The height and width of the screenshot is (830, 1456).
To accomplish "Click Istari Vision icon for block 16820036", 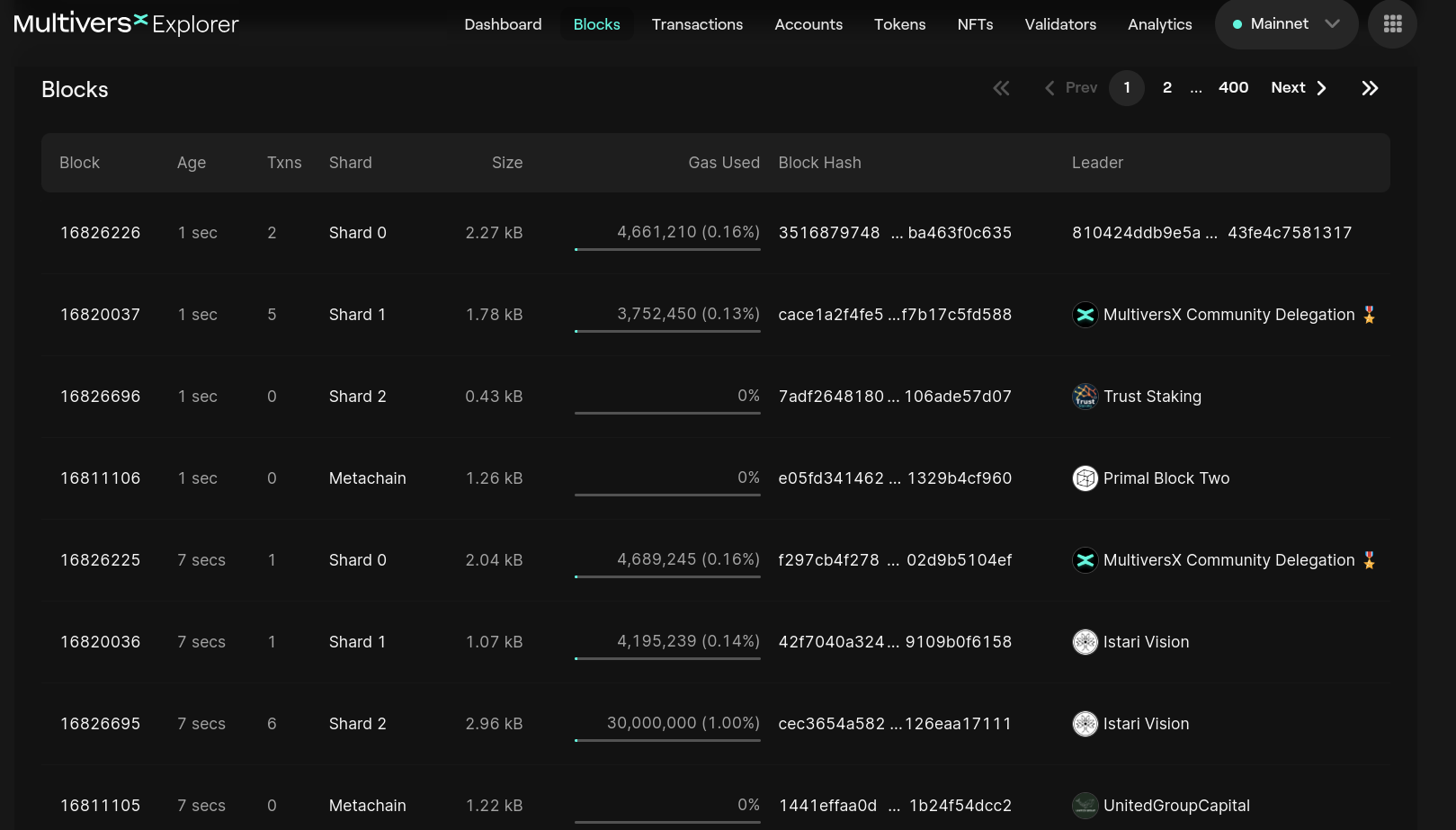I will 1085,642.
